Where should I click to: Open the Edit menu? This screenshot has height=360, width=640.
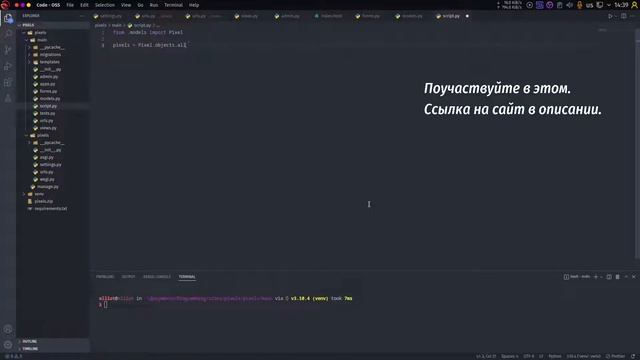coord(84,5)
